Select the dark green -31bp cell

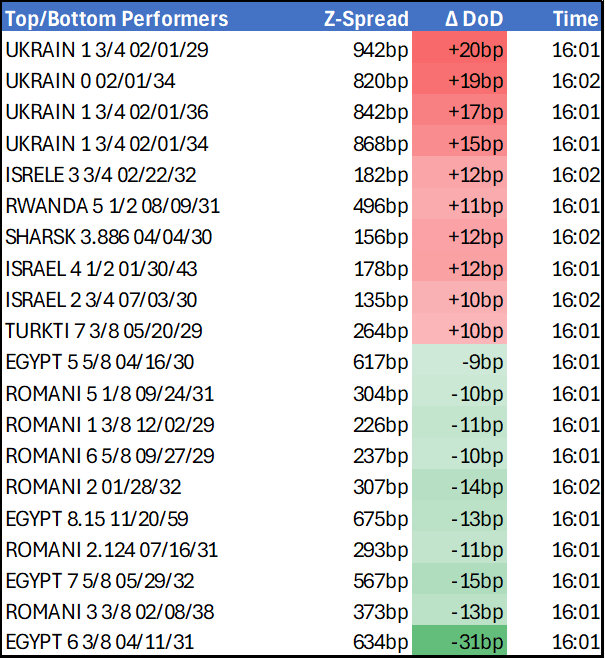(x=475, y=642)
